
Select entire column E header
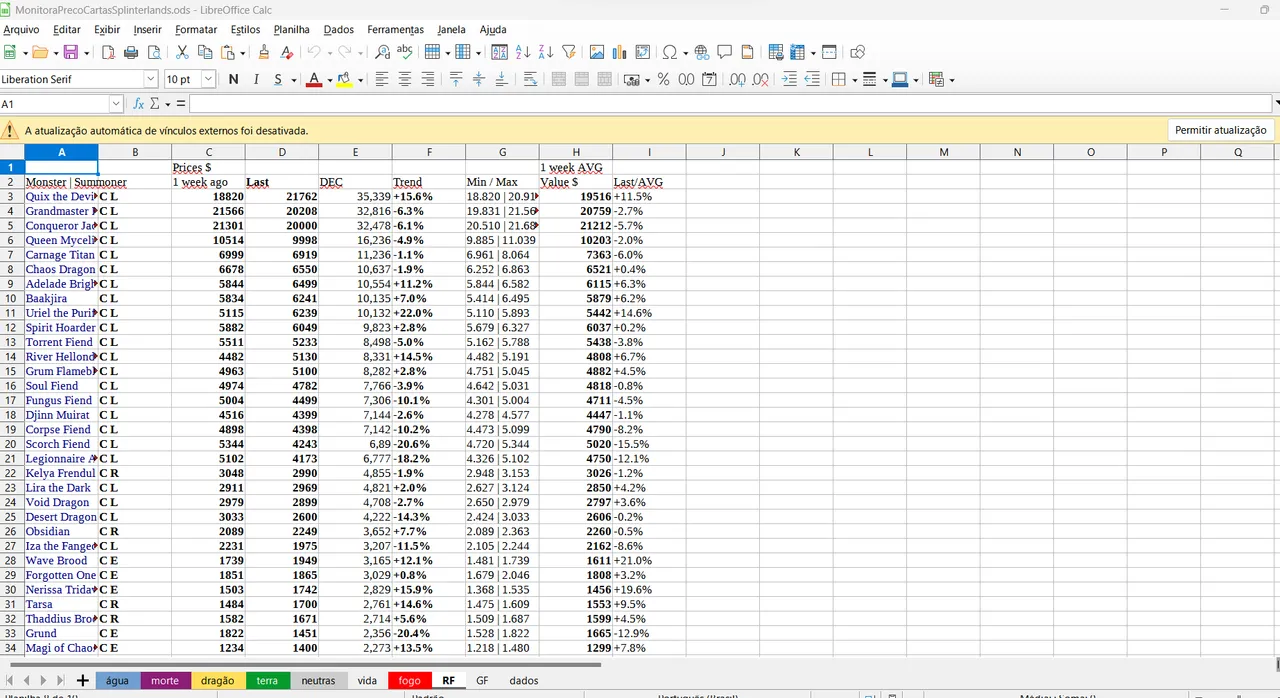click(355, 152)
